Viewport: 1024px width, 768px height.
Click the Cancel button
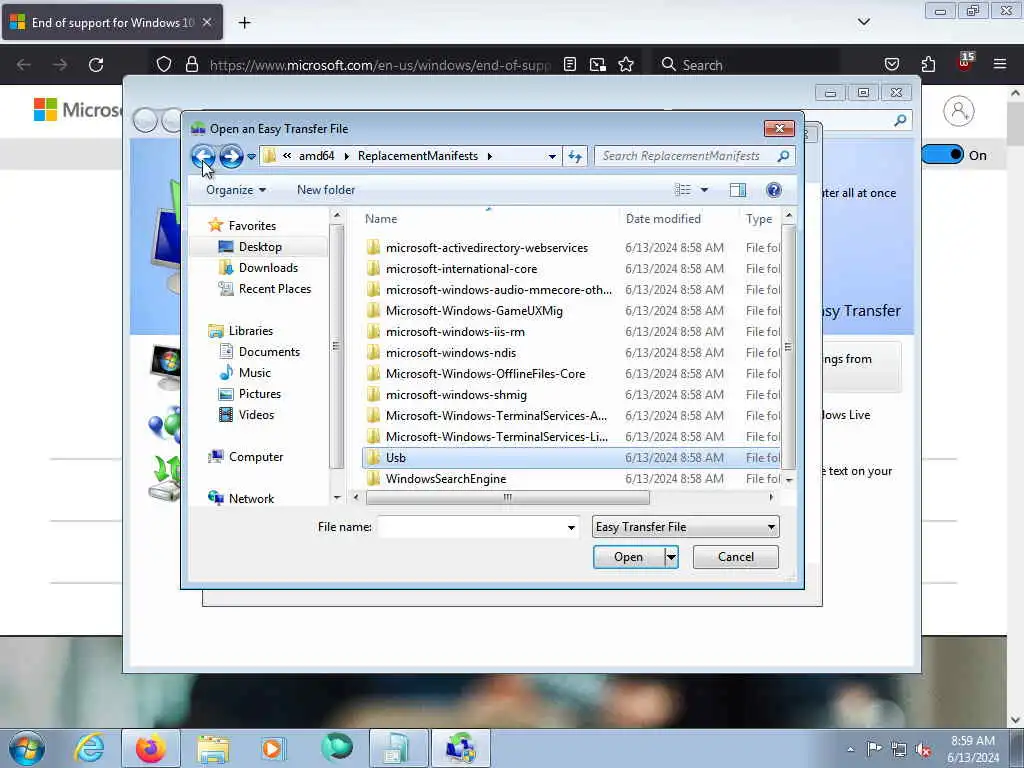(735, 557)
